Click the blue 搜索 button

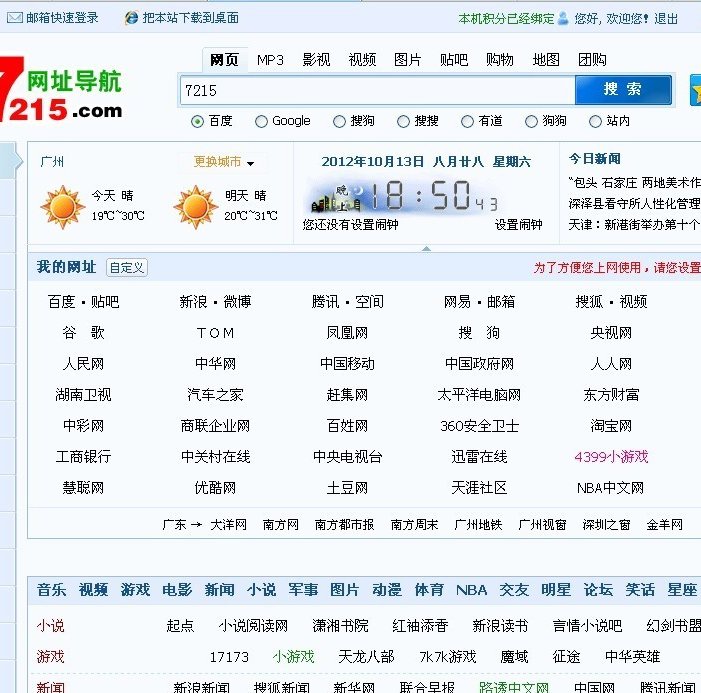click(x=623, y=89)
